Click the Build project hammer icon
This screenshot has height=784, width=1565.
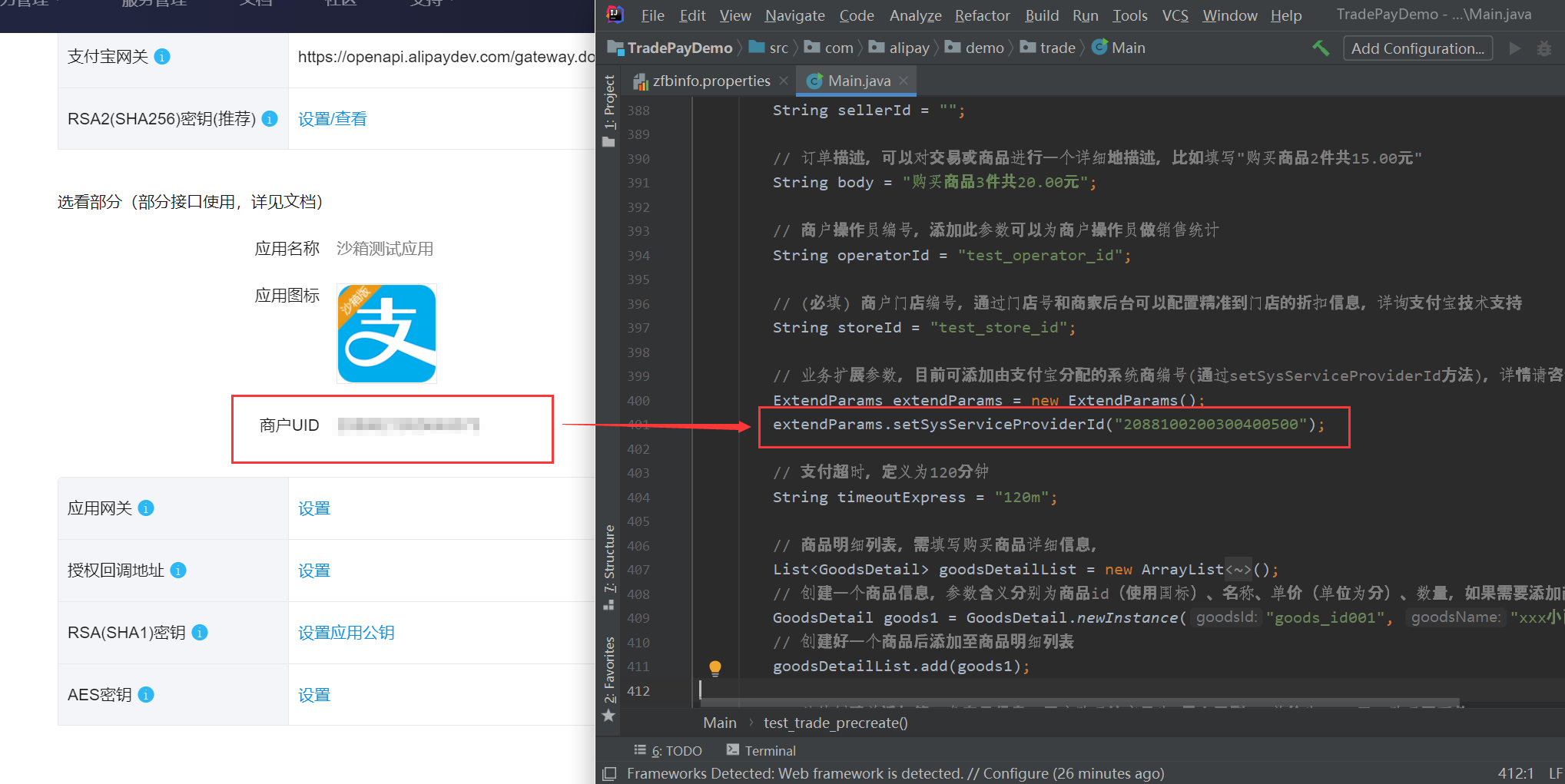tap(1321, 48)
